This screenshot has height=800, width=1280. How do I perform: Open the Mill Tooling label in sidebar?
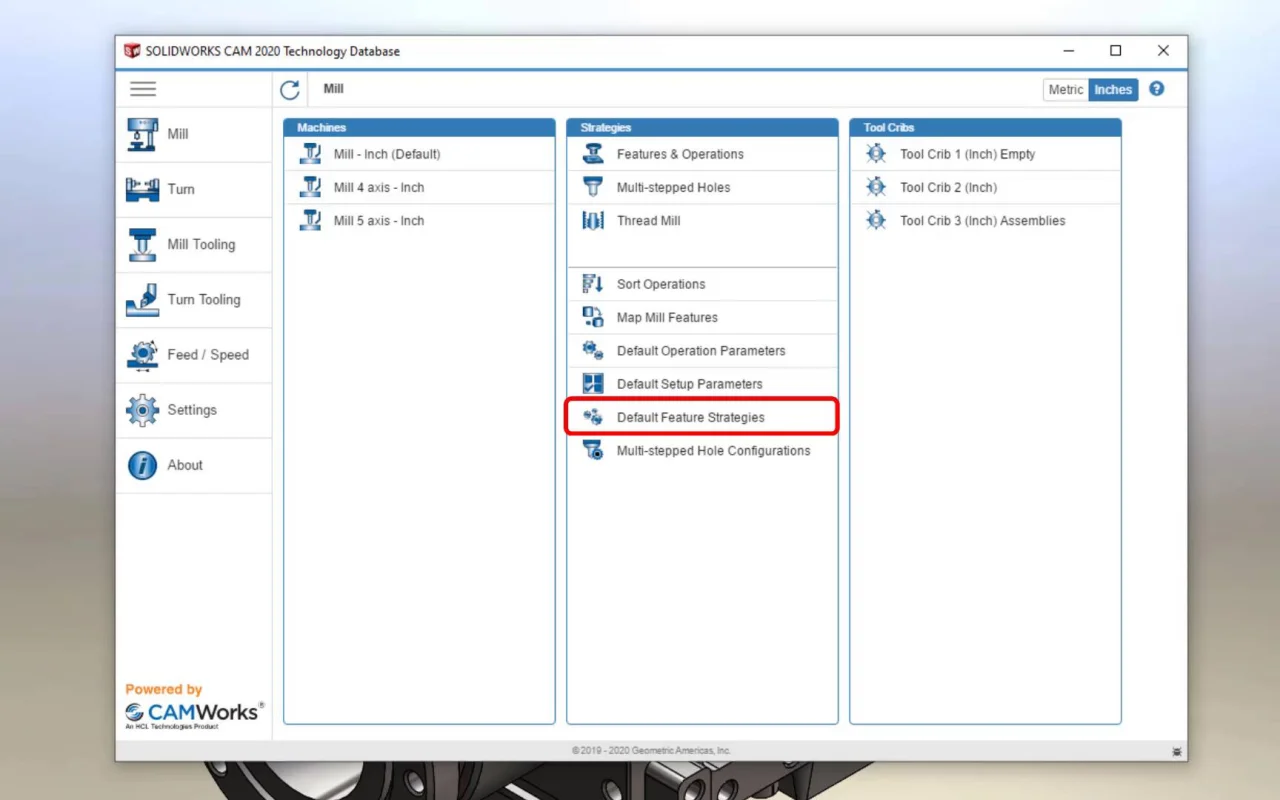point(201,244)
